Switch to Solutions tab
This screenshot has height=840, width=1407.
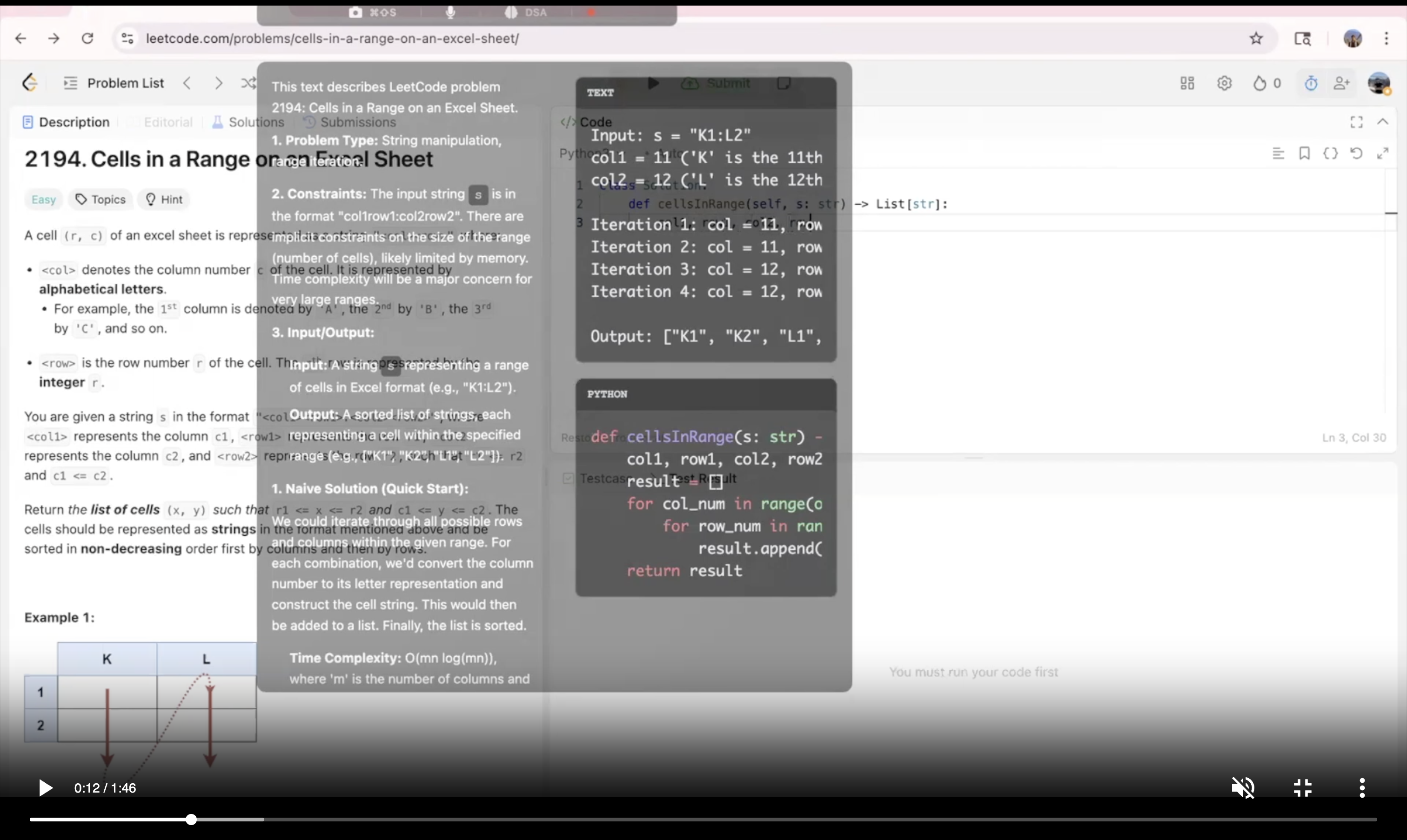pos(248,122)
